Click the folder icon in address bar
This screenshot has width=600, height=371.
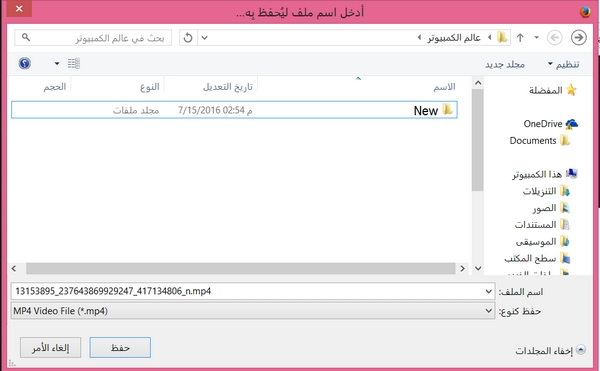[502, 37]
